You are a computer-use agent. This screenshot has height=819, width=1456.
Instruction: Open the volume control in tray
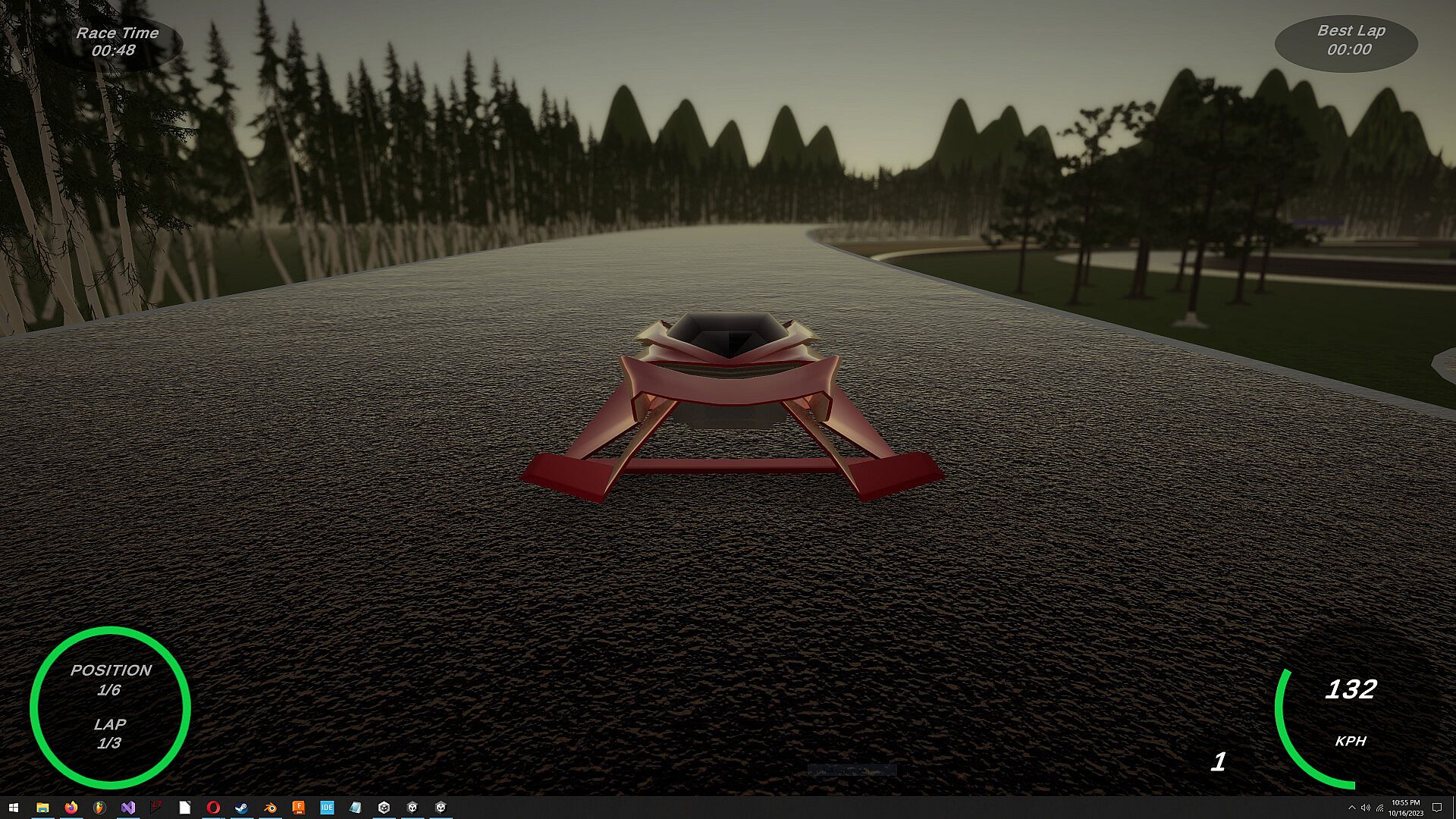click(x=1365, y=808)
